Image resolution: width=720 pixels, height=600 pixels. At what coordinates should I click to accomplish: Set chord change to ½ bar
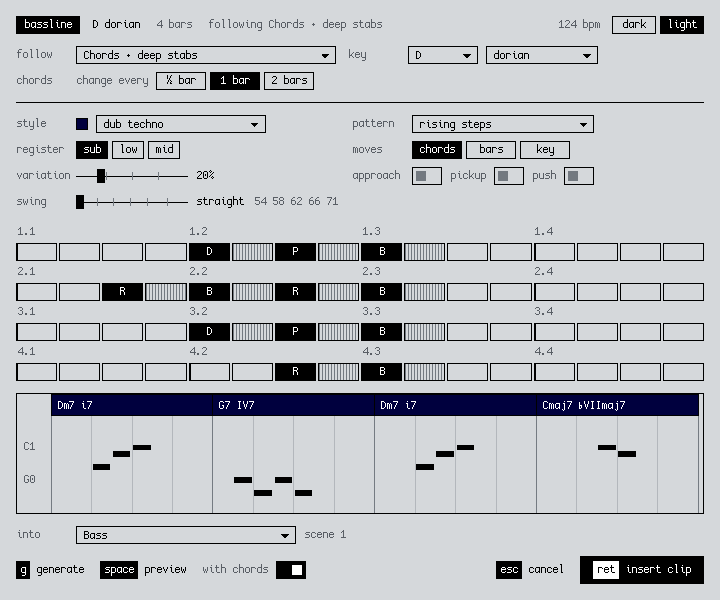pos(181,81)
